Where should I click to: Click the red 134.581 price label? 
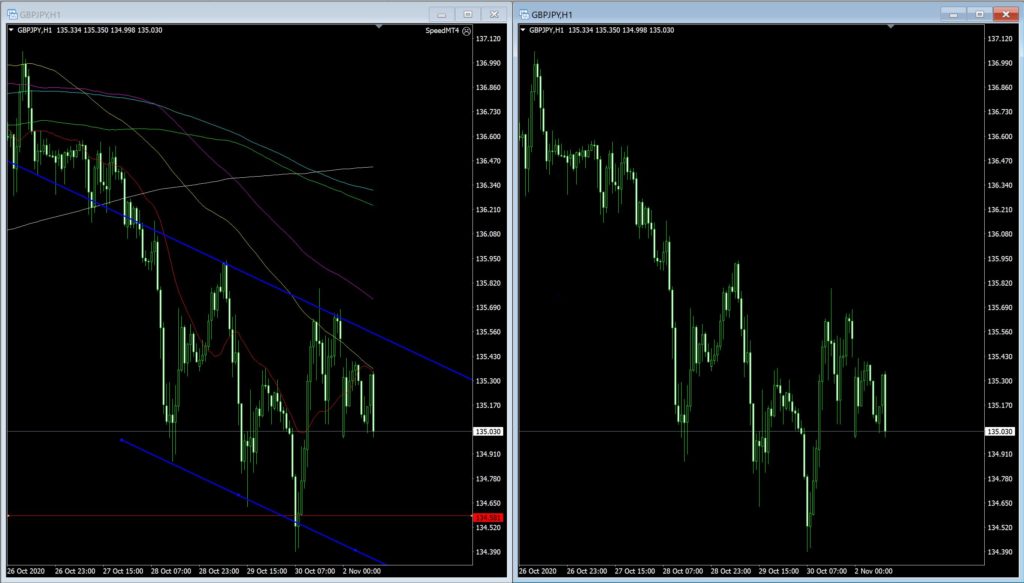tap(489, 516)
